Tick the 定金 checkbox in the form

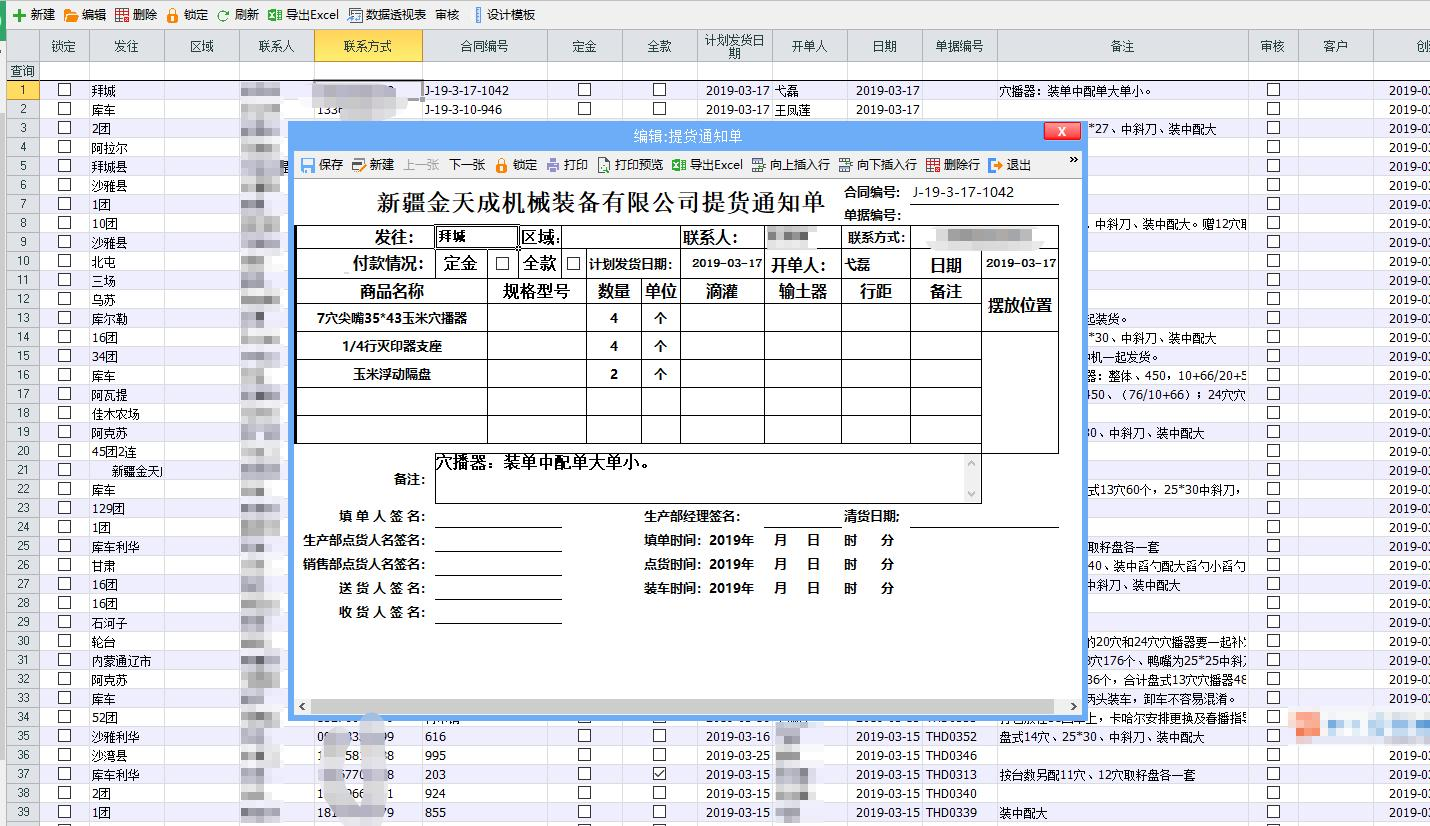503,264
